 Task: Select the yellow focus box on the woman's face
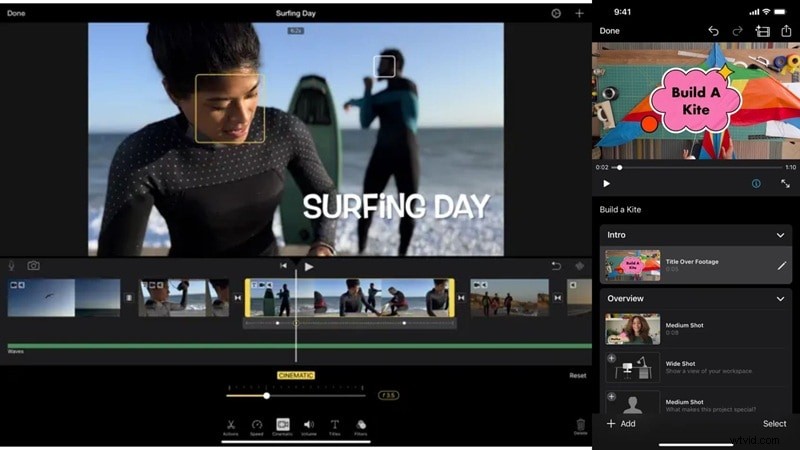[230, 109]
